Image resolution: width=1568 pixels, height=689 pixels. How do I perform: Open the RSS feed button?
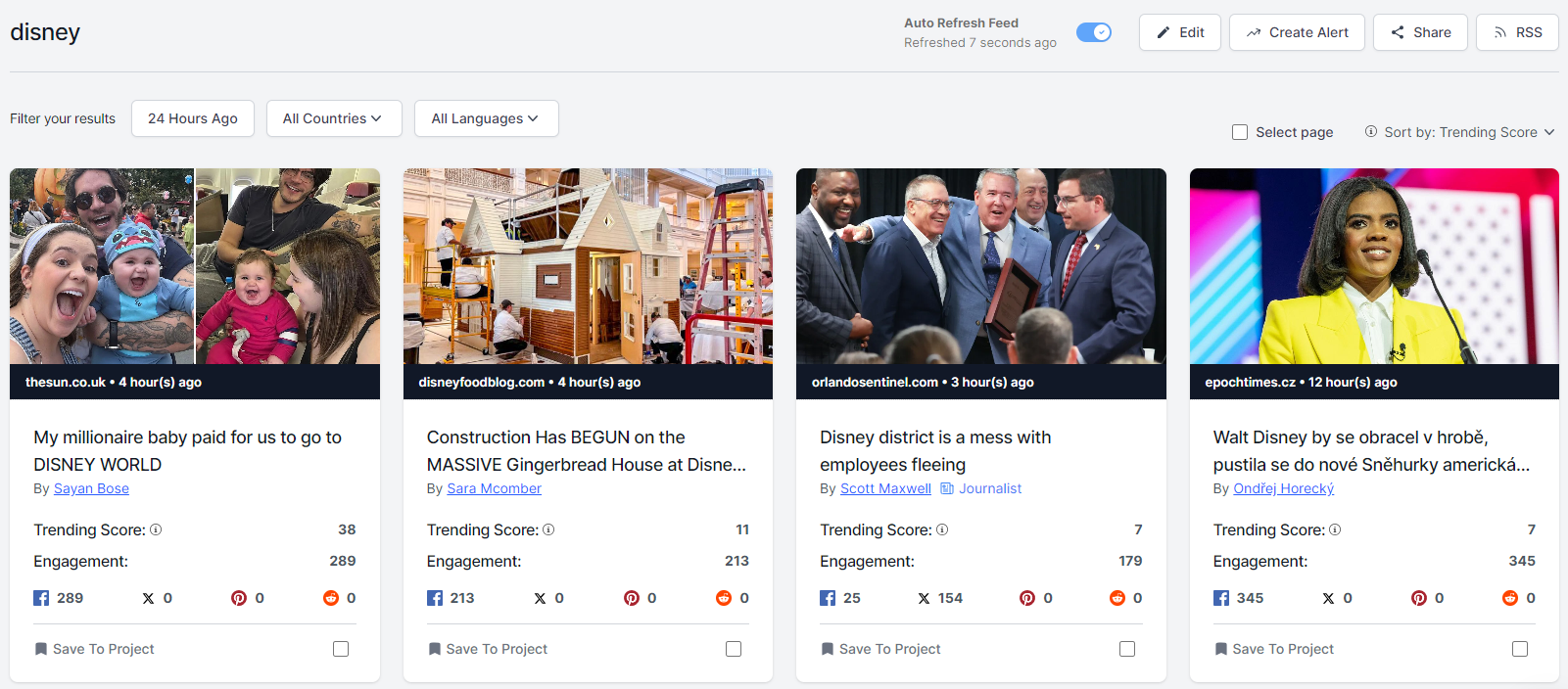[1517, 32]
